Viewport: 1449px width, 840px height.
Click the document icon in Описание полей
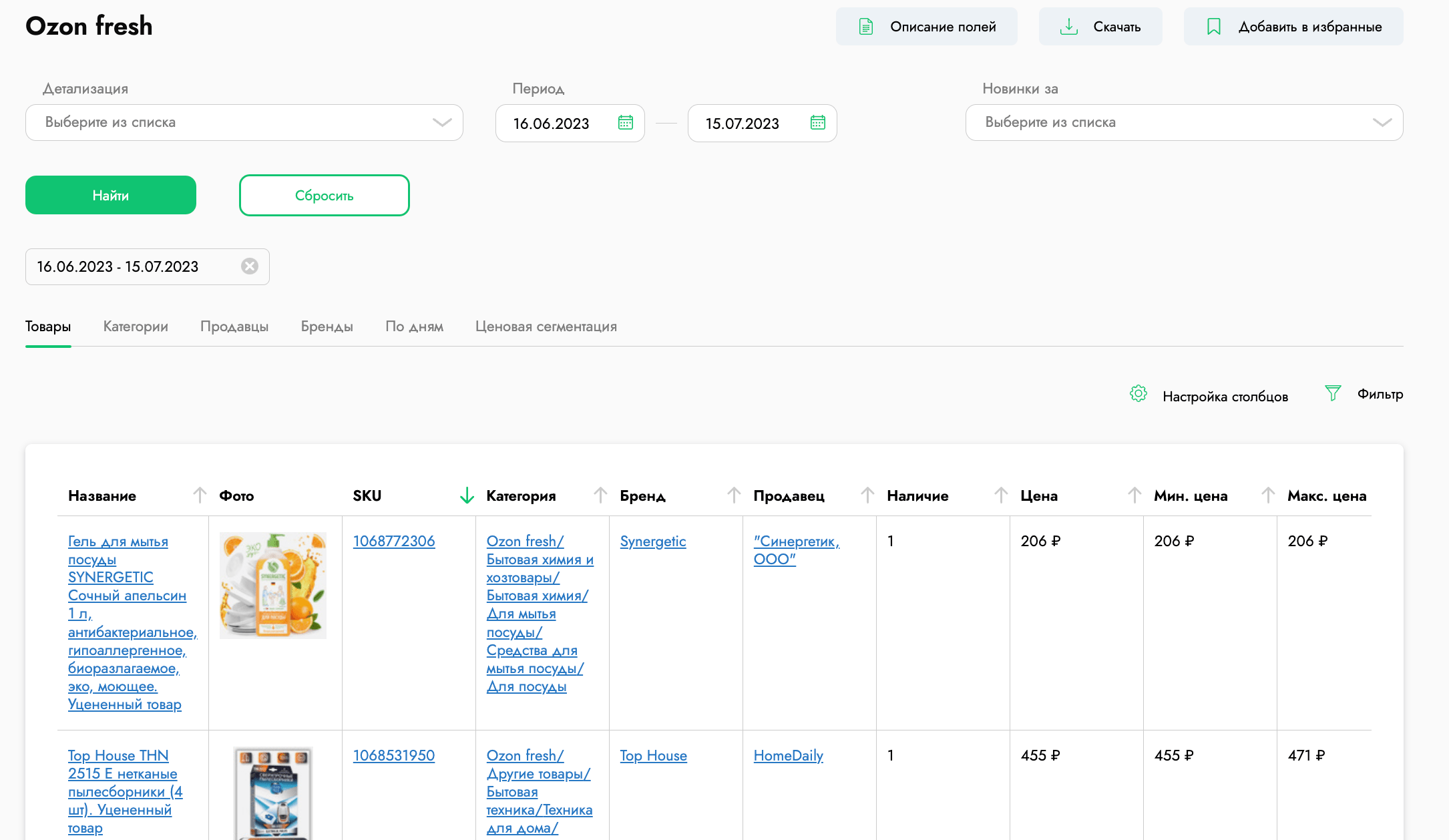pyautogui.click(x=865, y=27)
